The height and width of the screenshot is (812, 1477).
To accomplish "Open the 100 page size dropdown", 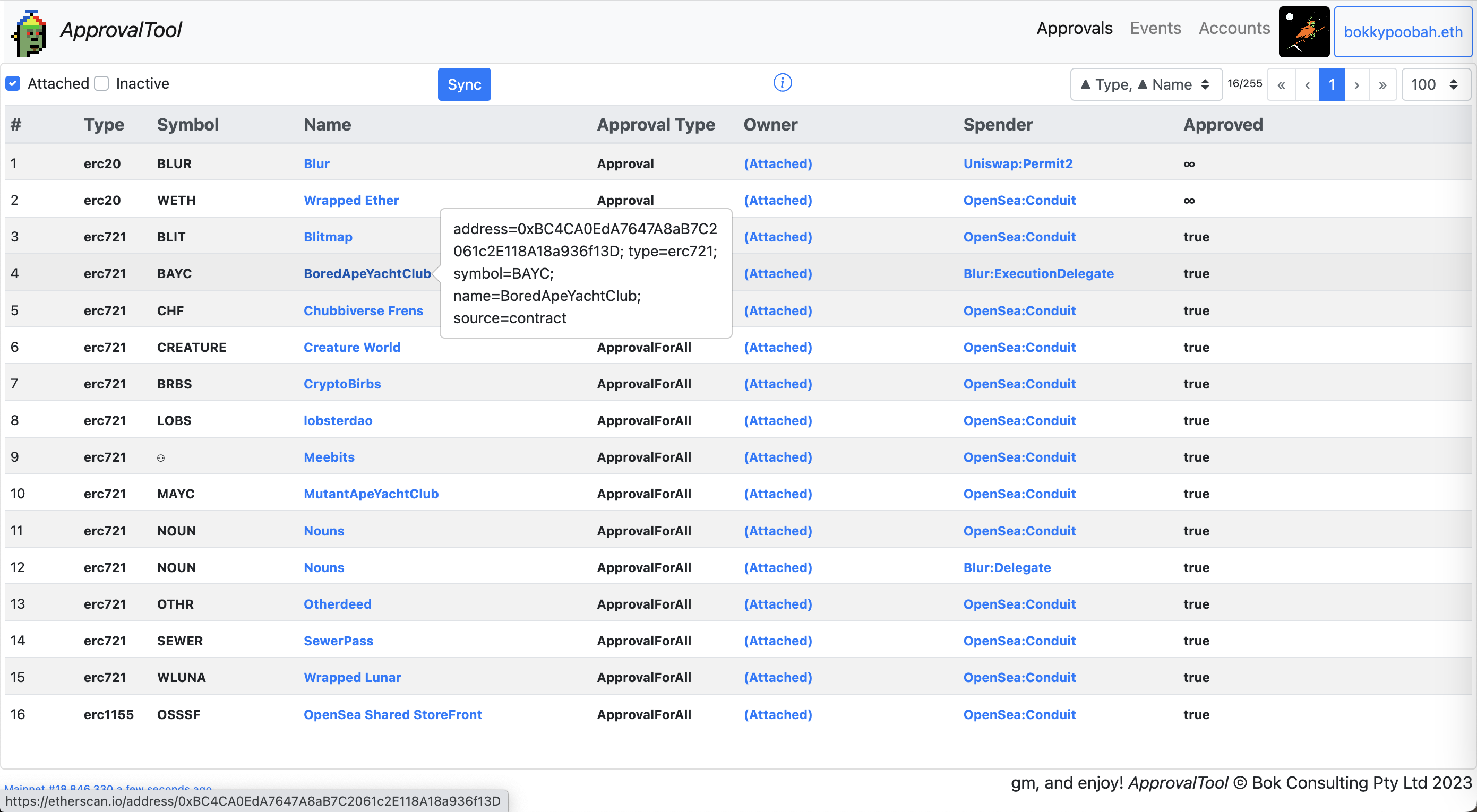I will point(1435,85).
